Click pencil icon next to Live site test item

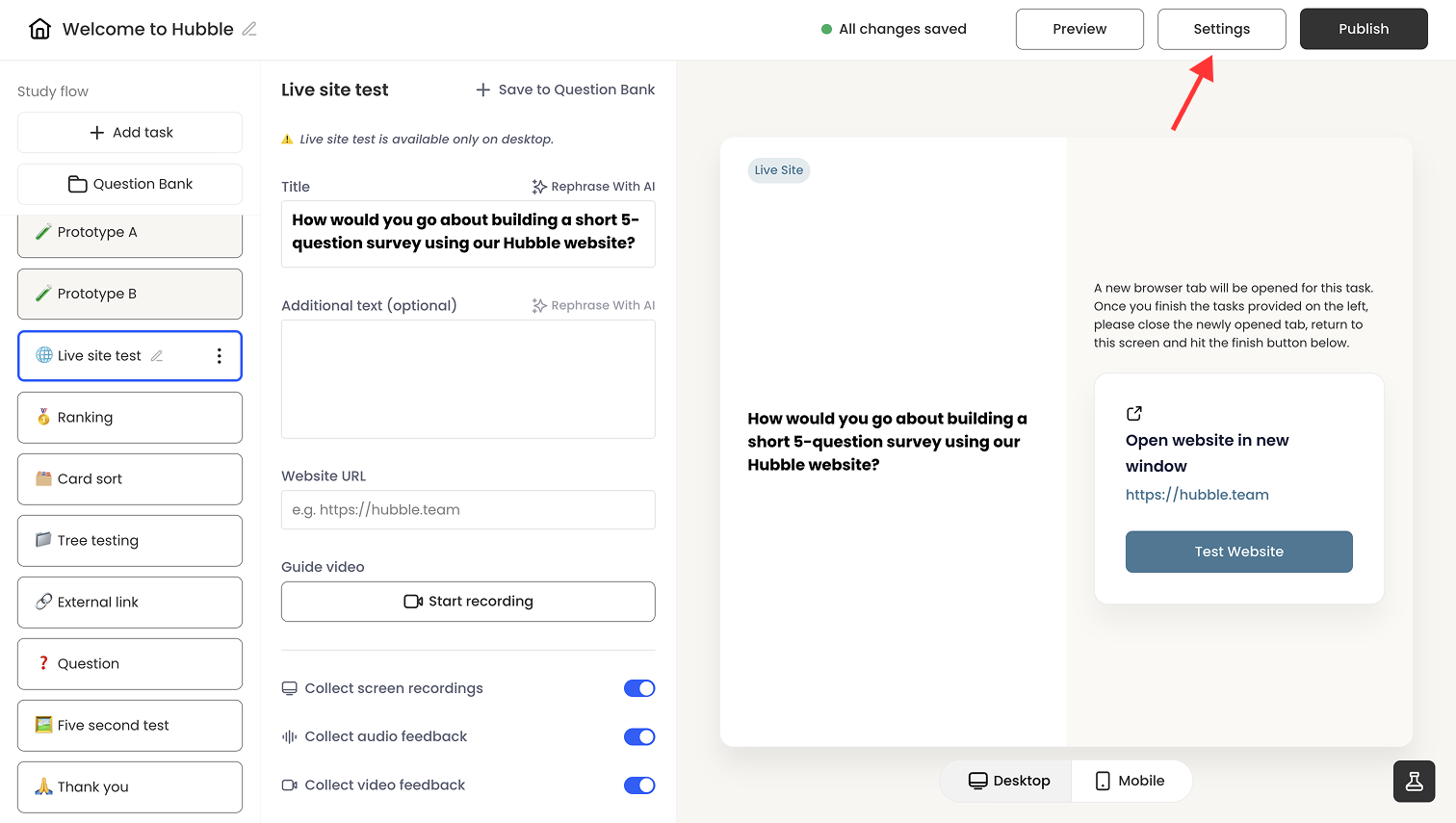(157, 356)
